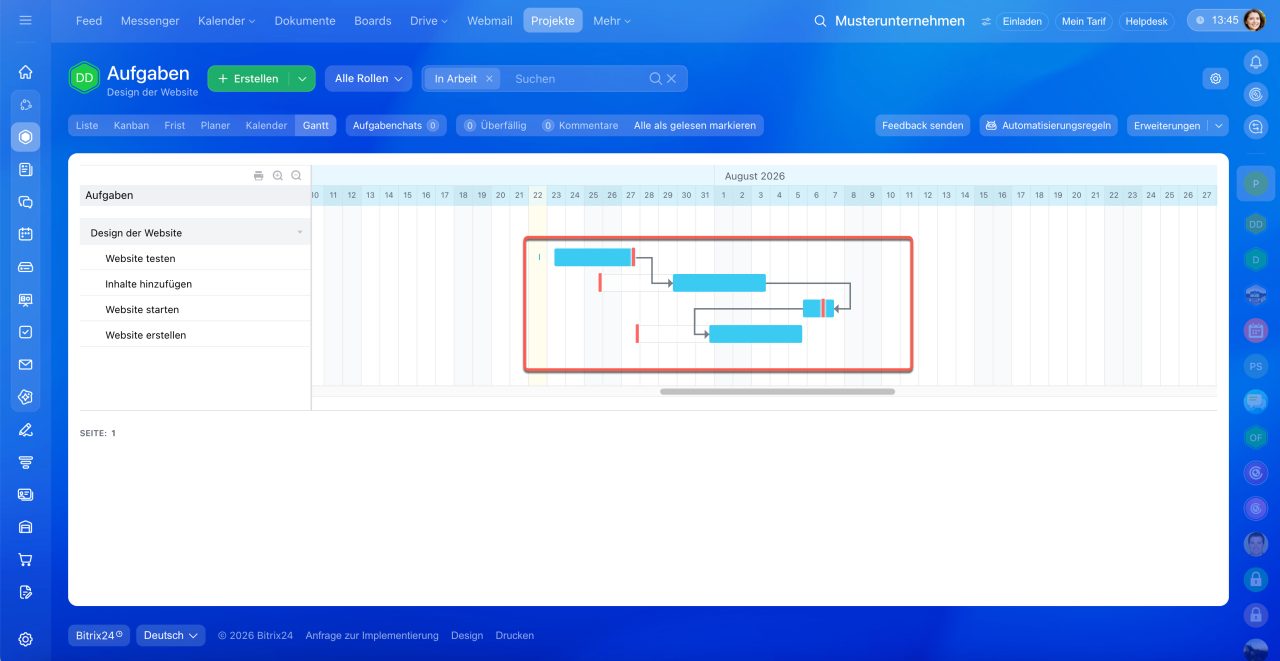The image size is (1280, 661).
Task: Expand the Erstellen button dropdown arrow
Action: [302, 79]
